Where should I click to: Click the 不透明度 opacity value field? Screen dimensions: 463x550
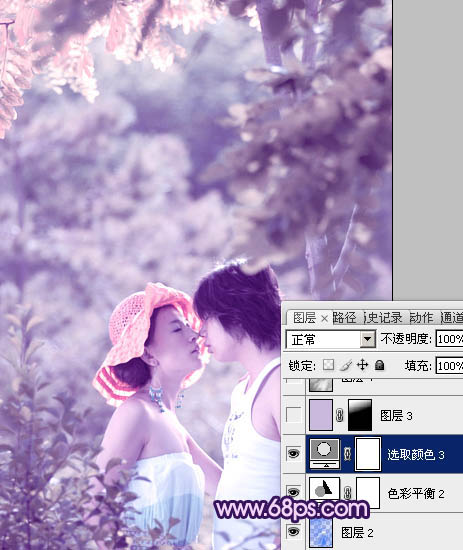449,339
